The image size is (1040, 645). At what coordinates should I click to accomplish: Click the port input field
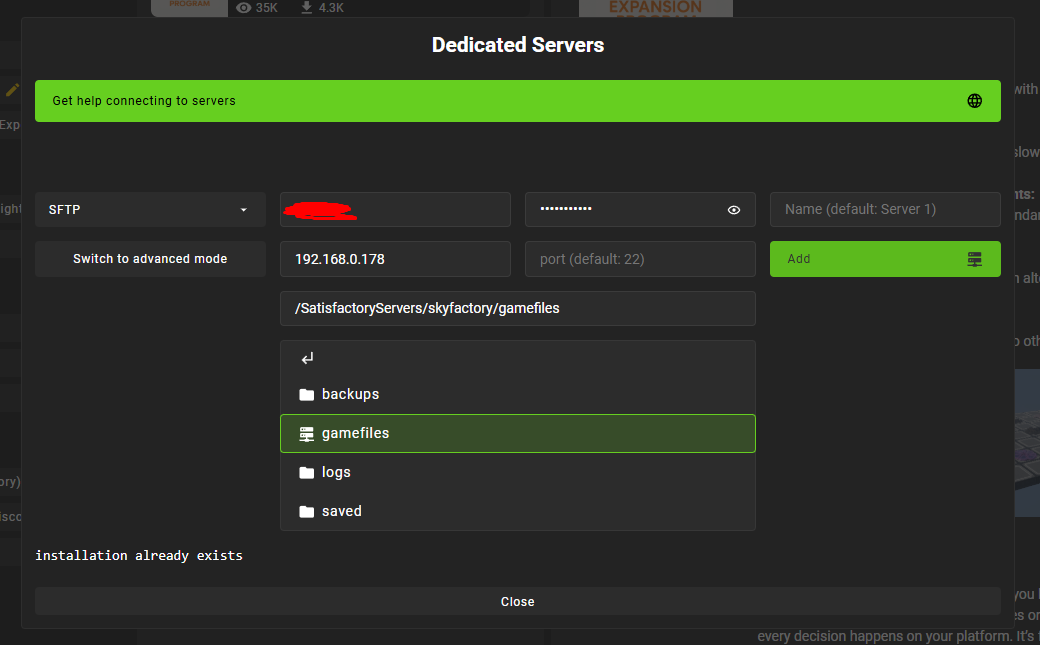point(640,259)
